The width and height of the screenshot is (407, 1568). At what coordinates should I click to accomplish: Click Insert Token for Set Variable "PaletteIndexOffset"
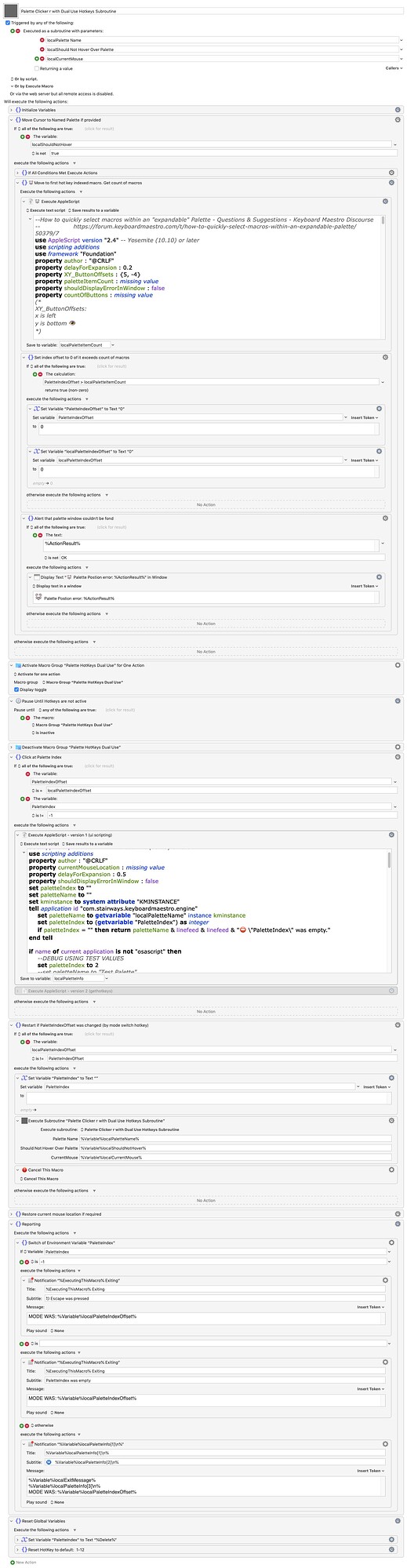tap(365, 417)
